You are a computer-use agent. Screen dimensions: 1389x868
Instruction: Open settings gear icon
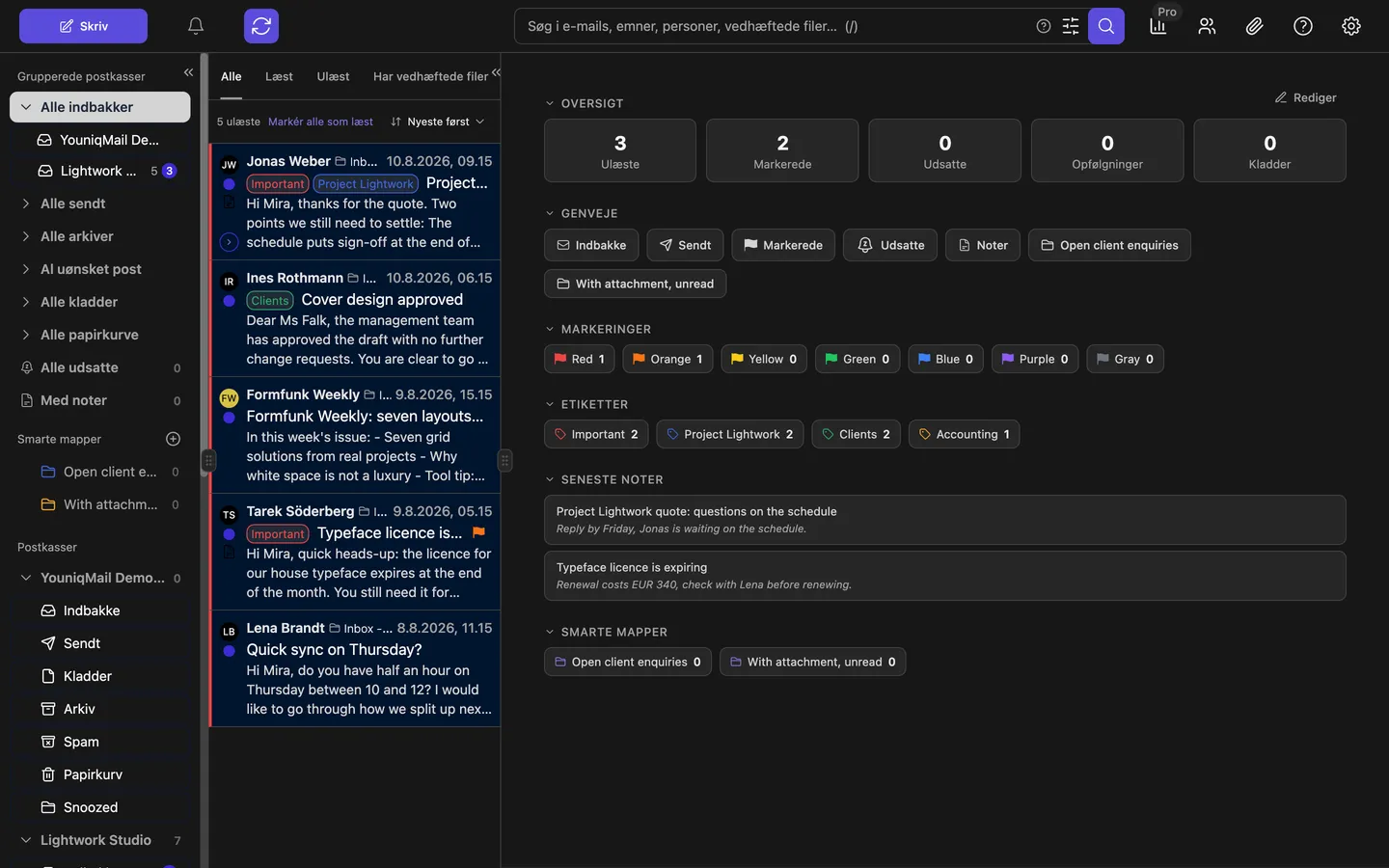pyautogui.click(x=1351, y=26)
